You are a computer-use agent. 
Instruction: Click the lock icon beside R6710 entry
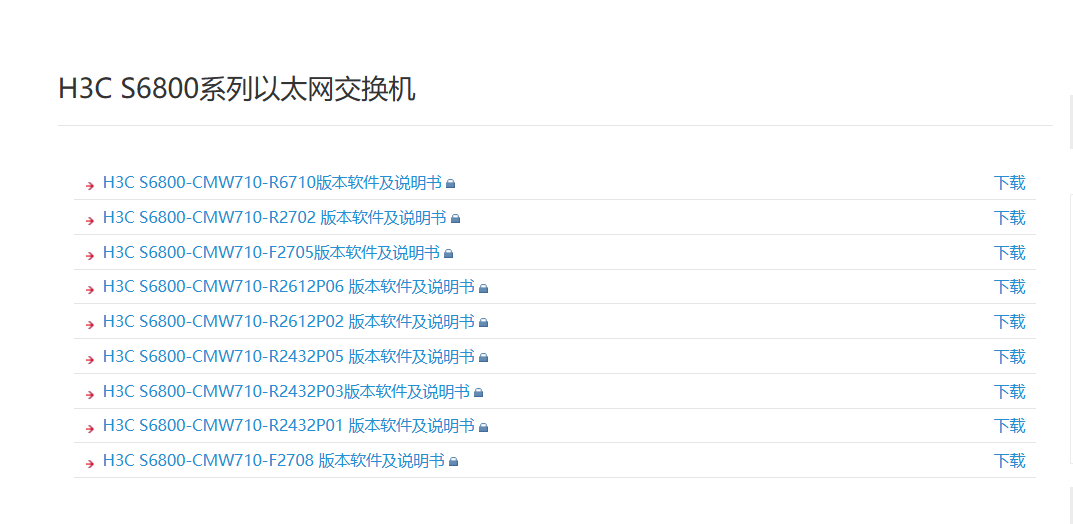(x=450, y=184)
